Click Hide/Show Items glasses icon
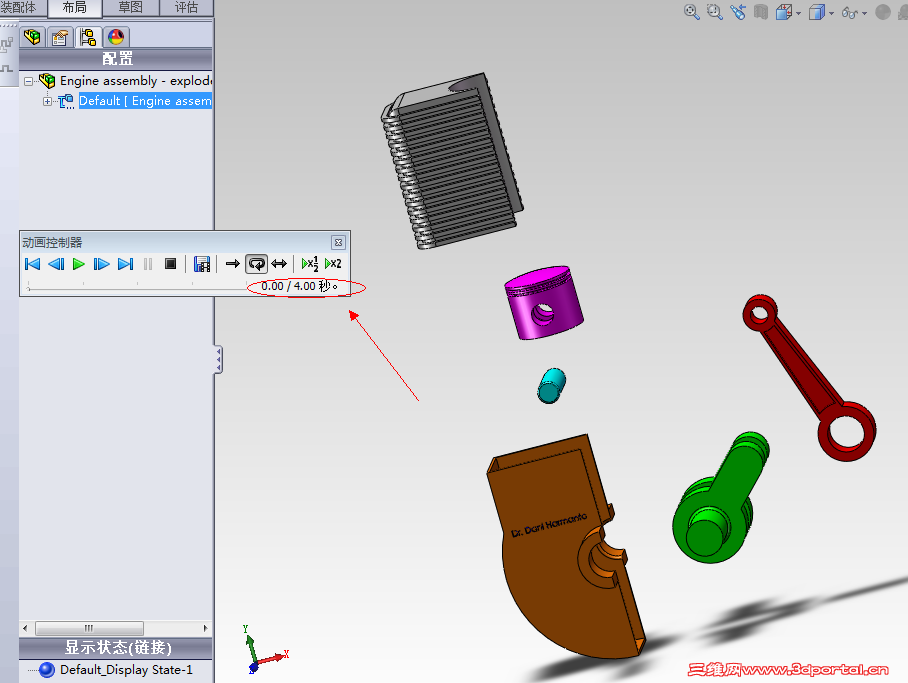The height and width of the screenshot is (683, 908). click(850, 12)
